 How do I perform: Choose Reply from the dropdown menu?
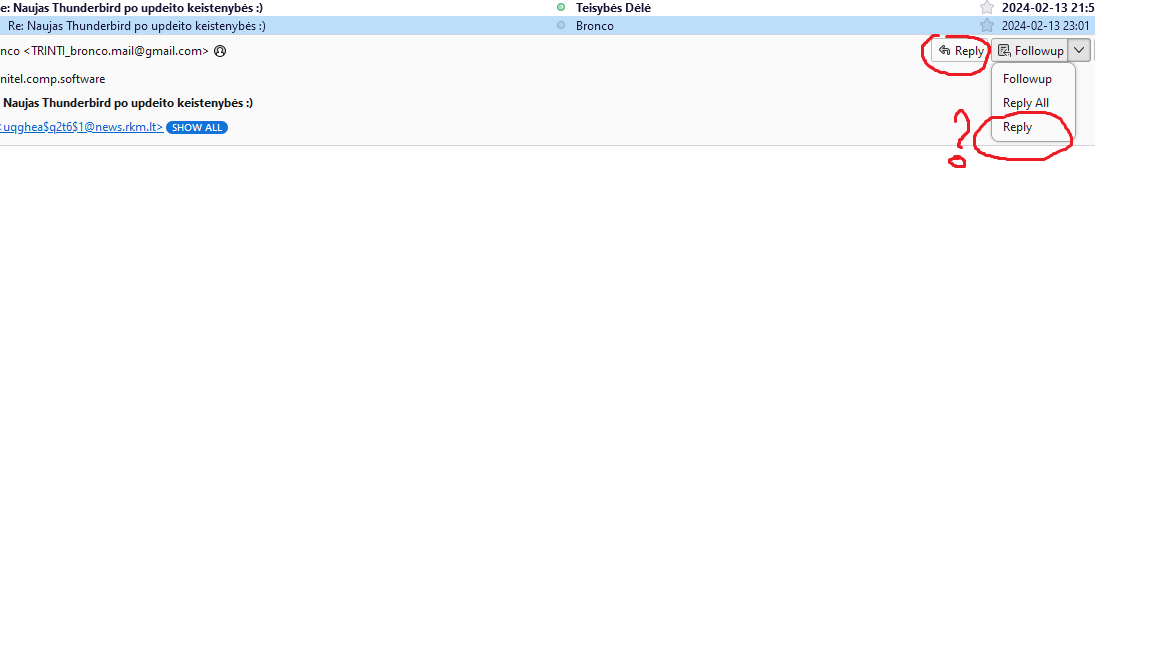[1017, 127]
